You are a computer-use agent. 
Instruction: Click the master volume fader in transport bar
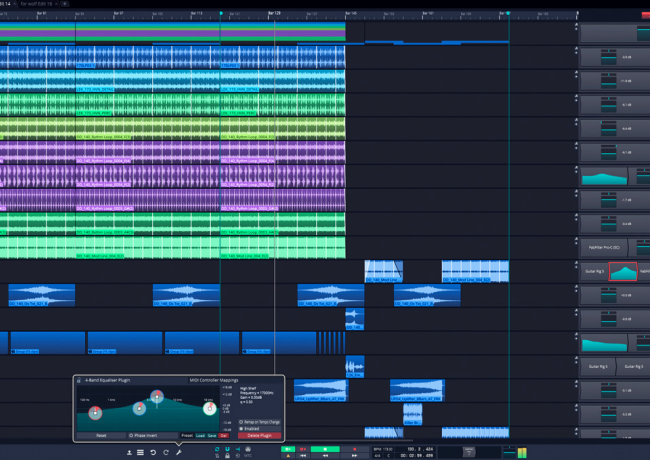(x=509, y=452)
